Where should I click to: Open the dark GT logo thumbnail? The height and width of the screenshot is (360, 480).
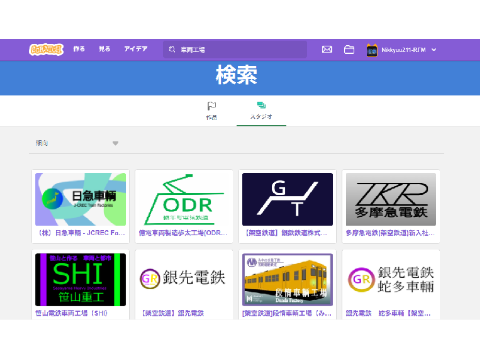pos(287,199)
